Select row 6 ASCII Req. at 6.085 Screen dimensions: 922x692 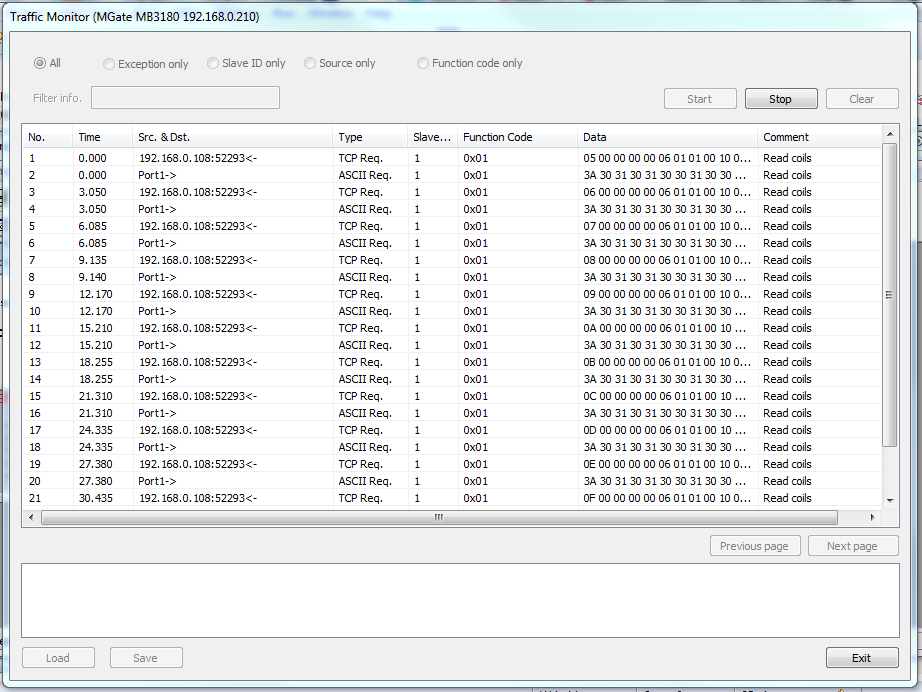(x=452, y=243)
